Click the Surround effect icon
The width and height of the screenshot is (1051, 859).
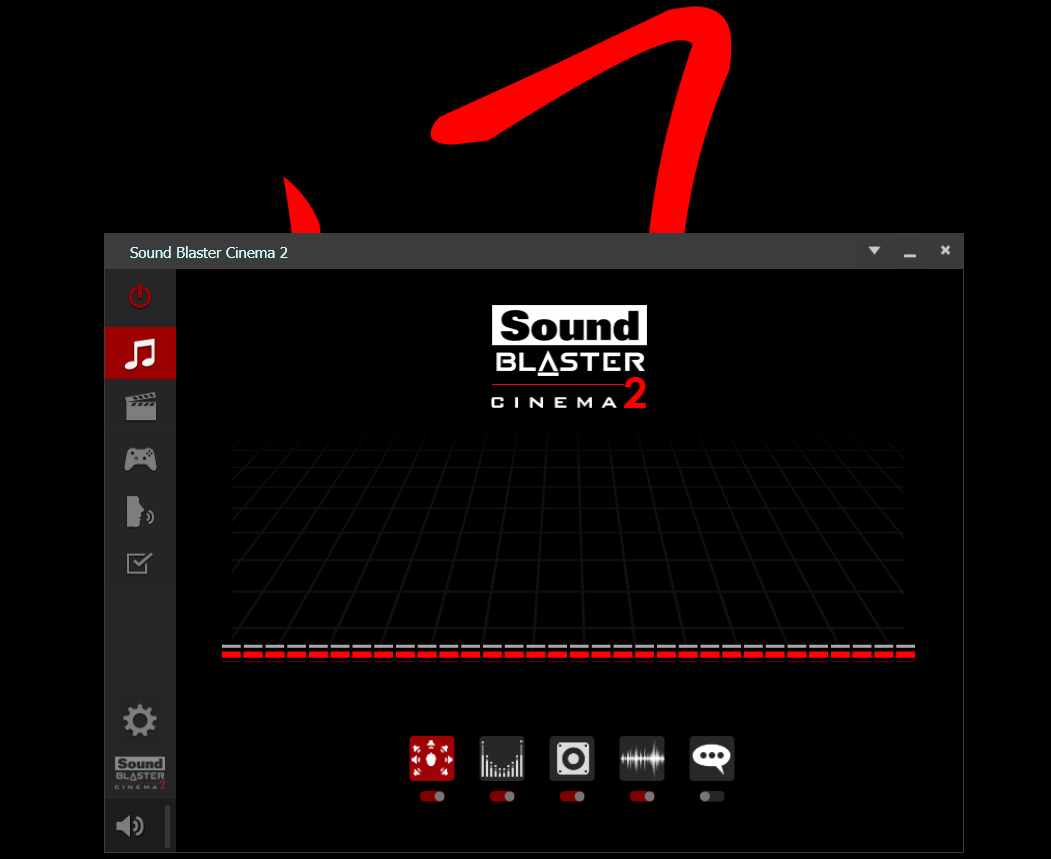pos(432,758)
